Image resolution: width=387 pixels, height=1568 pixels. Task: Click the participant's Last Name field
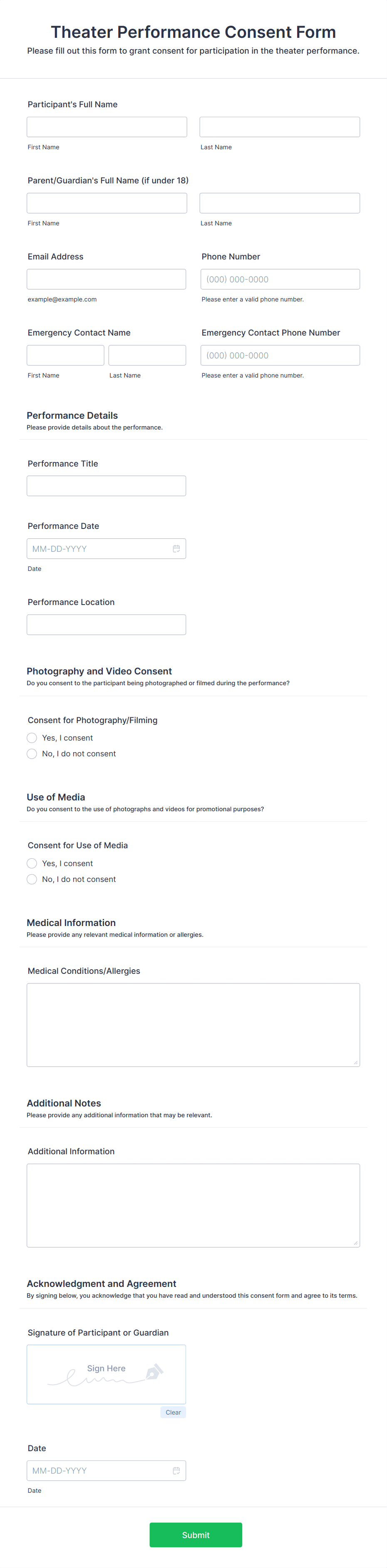(x=279, y=126)
